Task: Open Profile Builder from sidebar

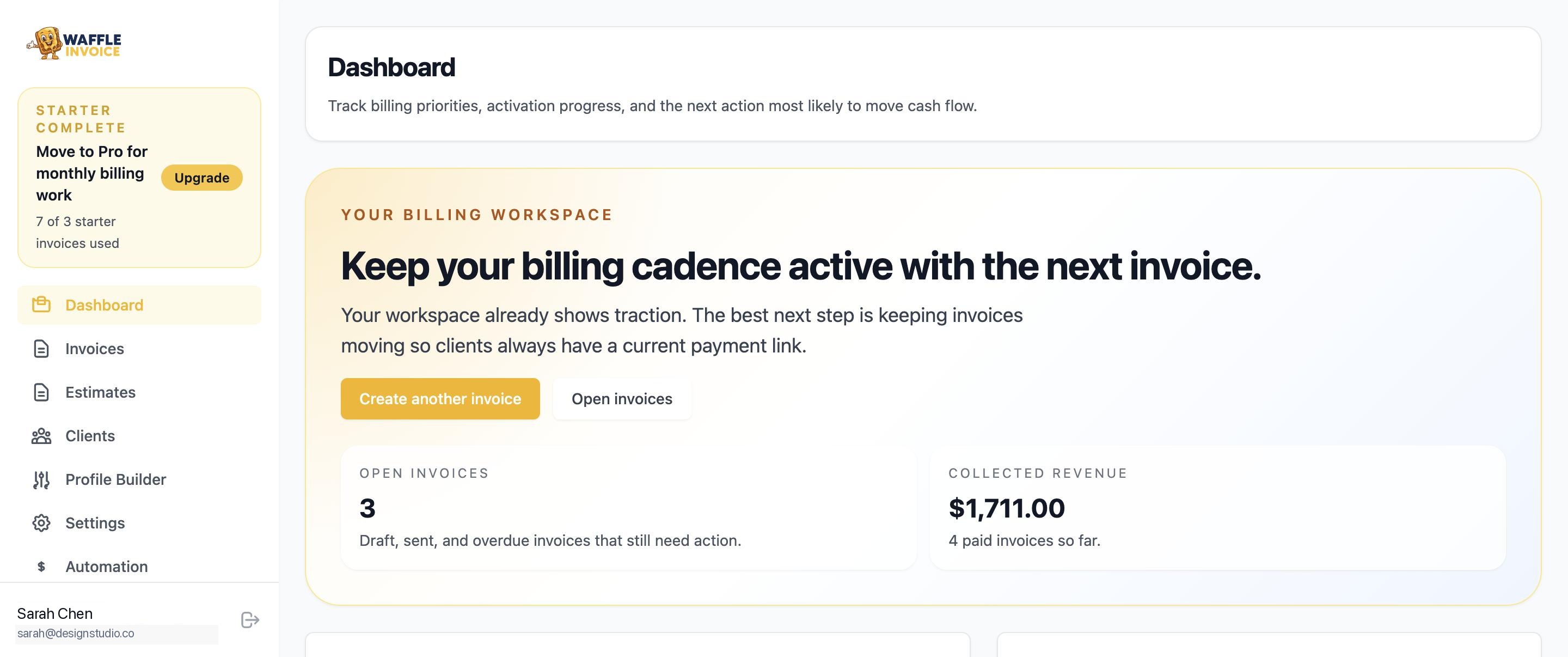Action: click(x=115, y=480)
